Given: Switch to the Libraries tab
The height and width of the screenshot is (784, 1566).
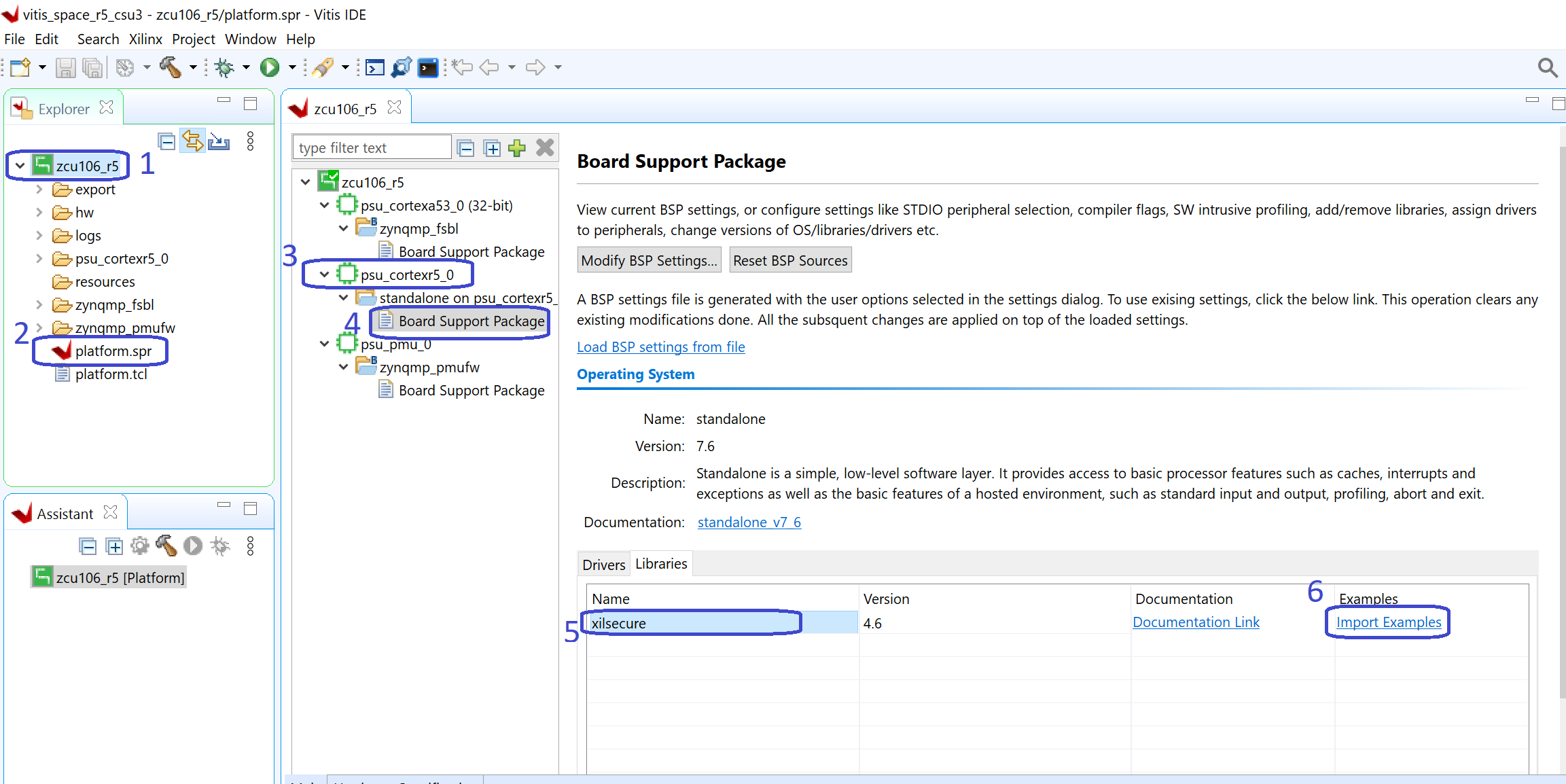Looking at the screenshot, I should tap(661, 564).
